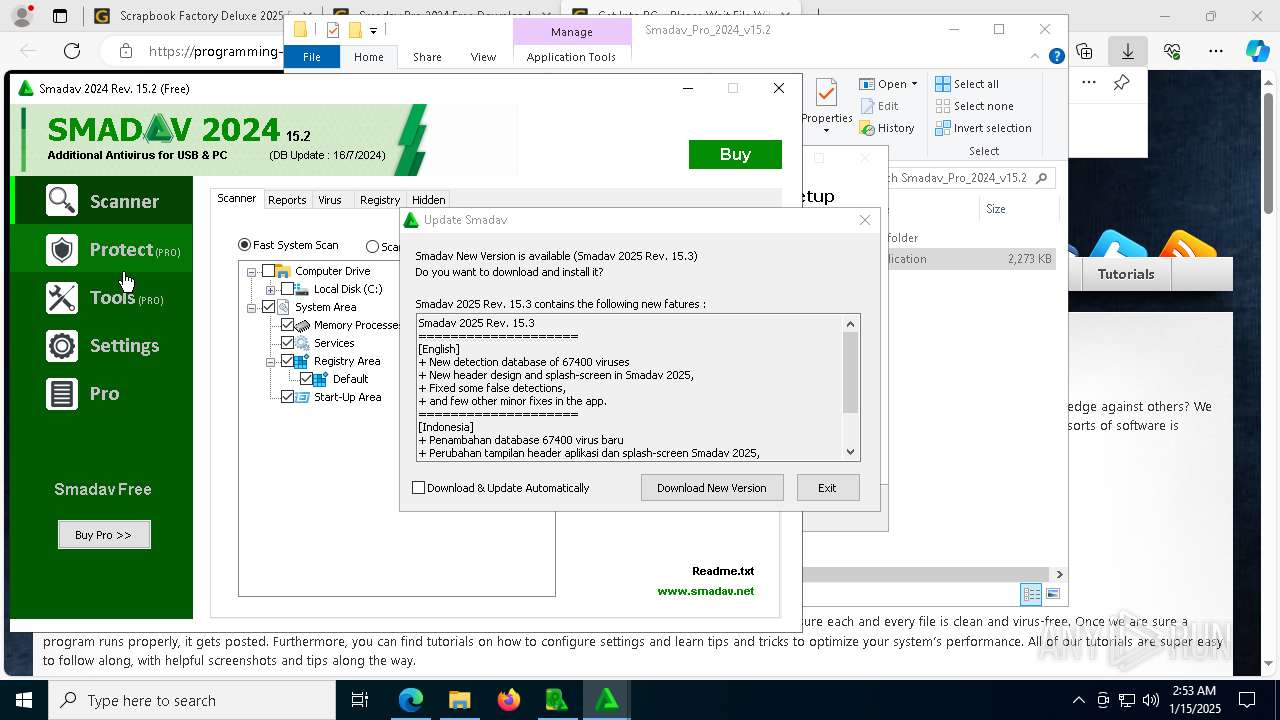This screenshot has width=1280, height=720.
Task: Click the Copilot icon in Edge
Action: click(1257, 51)
